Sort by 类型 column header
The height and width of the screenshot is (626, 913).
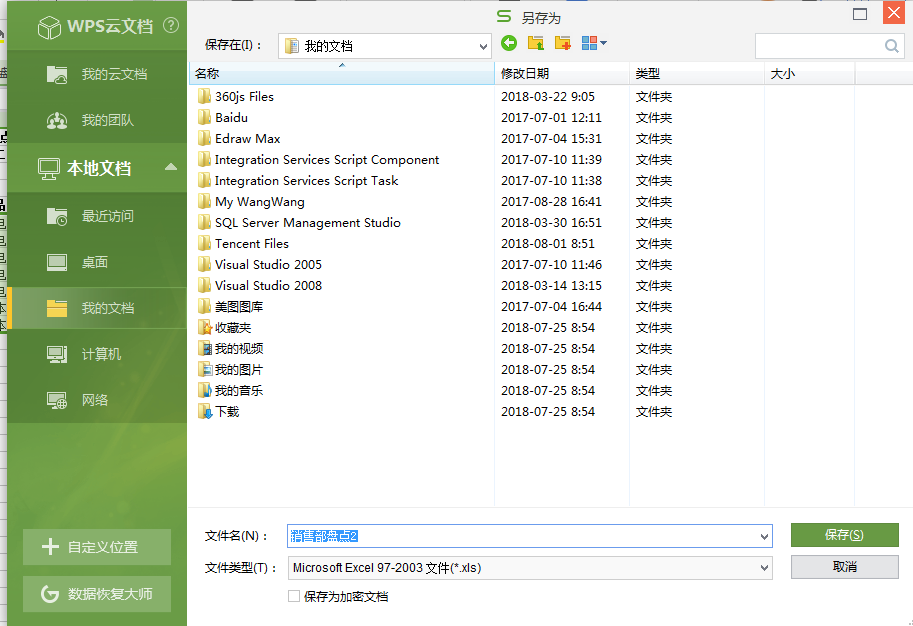[696, 73]
